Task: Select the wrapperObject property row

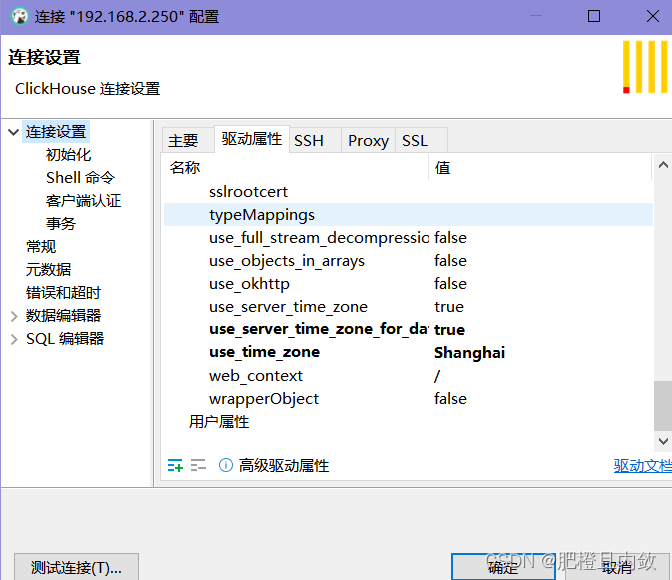Action: coord(408,399)
